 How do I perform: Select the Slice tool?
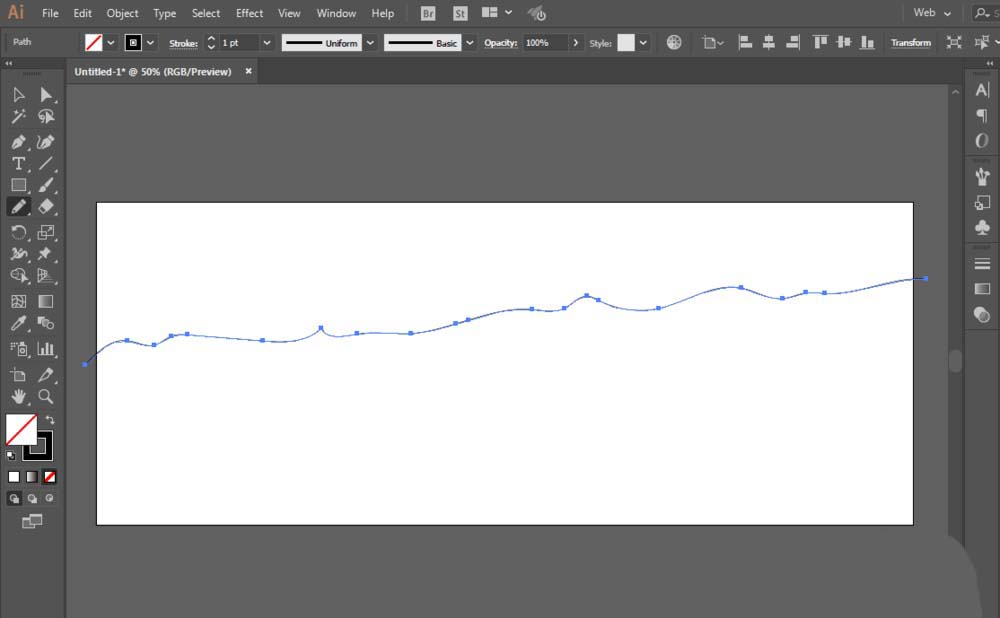[x=46, y=375]
